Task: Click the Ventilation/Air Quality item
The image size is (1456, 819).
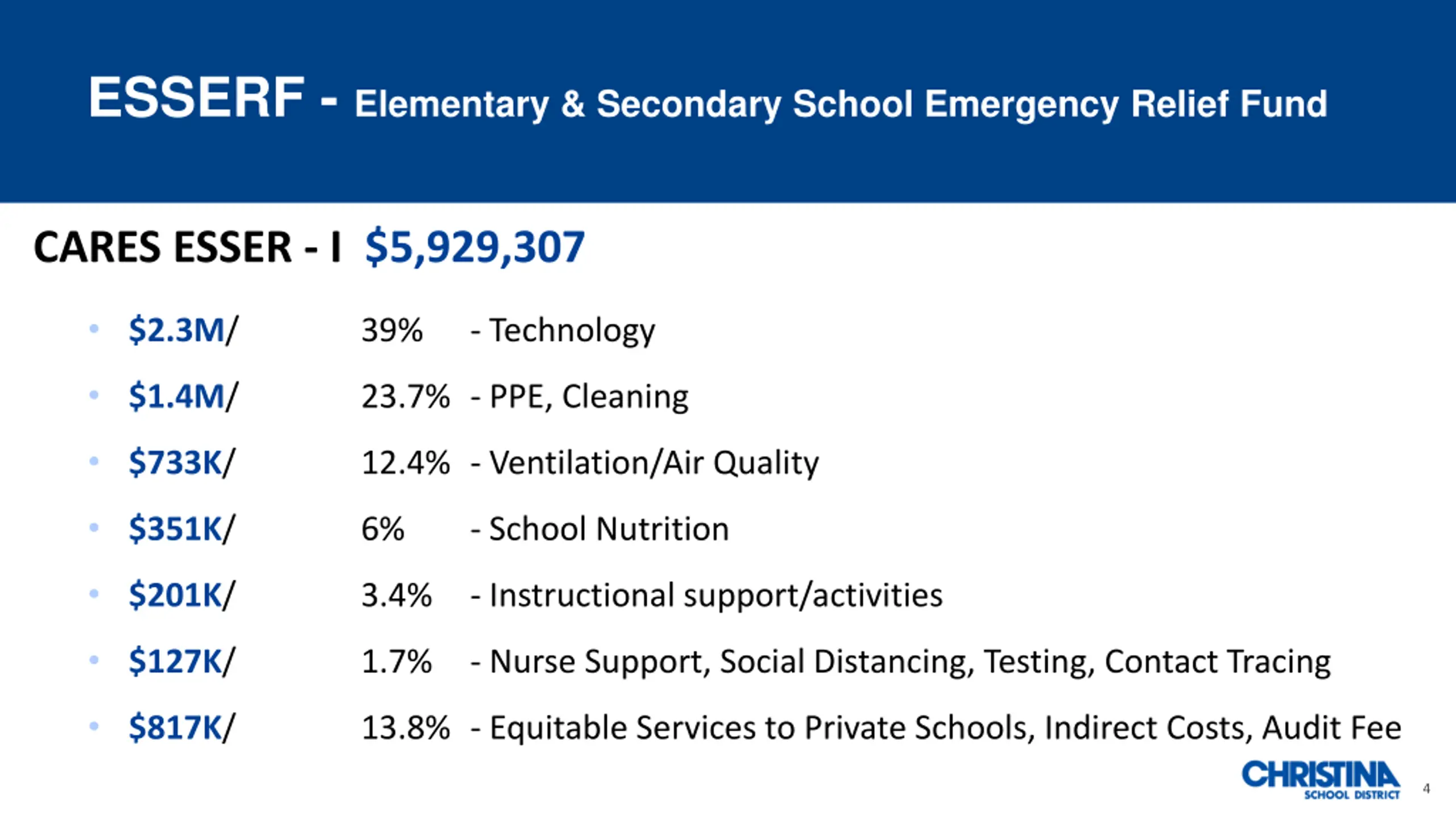Action: pos(645,463)
